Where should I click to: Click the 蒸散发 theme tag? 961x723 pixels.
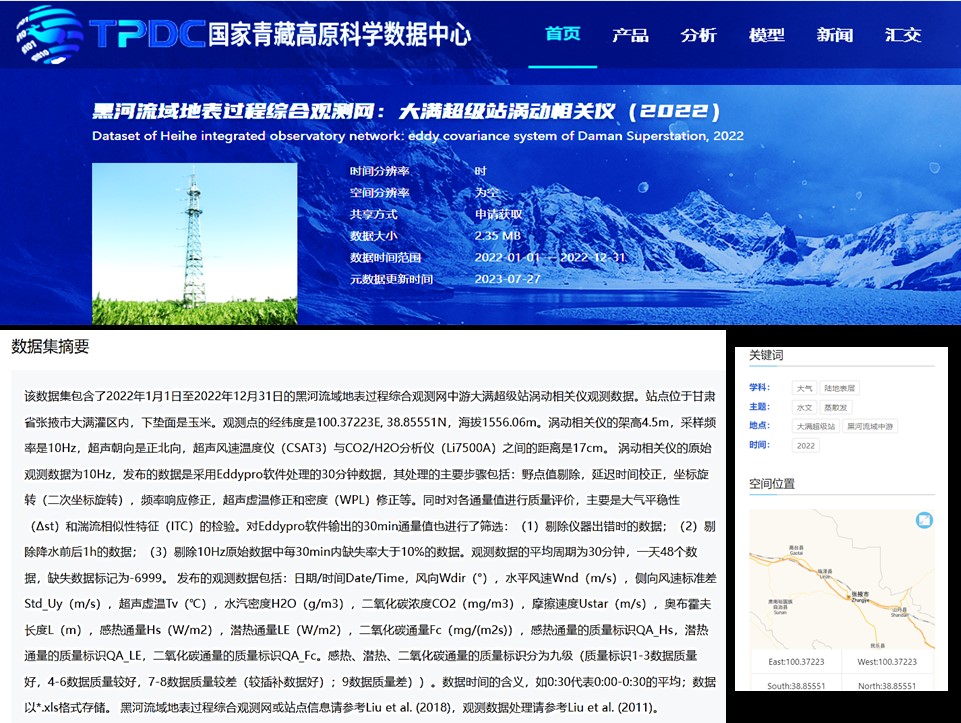tap(834, 407)
